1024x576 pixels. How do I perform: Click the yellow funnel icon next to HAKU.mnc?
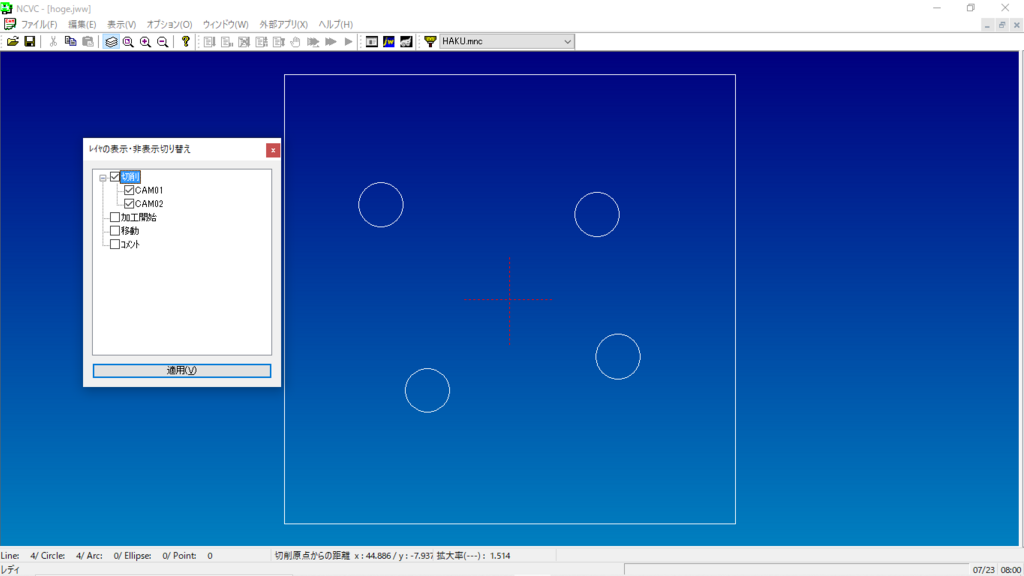(430, 41)
